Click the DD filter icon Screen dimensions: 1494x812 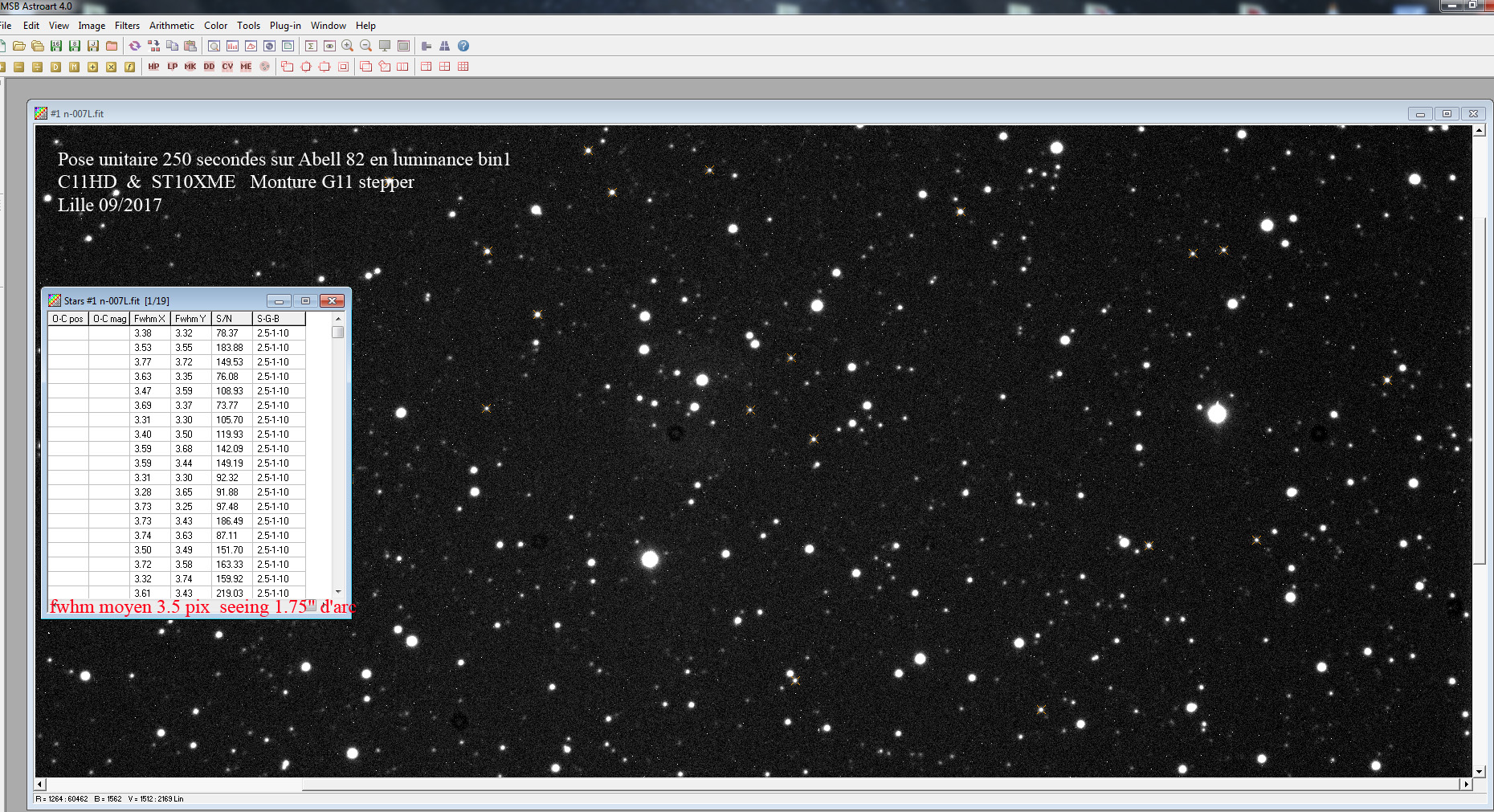point(209,67)
